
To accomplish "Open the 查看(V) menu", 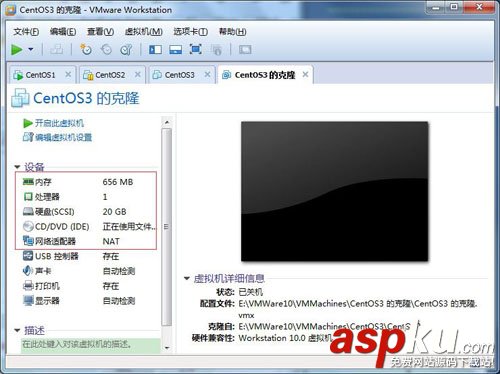I will pos(100,32).
